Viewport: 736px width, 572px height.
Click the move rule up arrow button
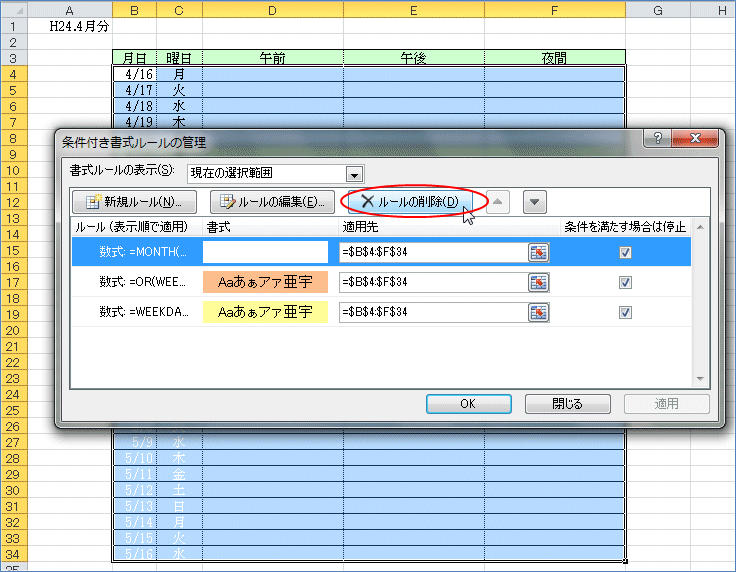498,202
